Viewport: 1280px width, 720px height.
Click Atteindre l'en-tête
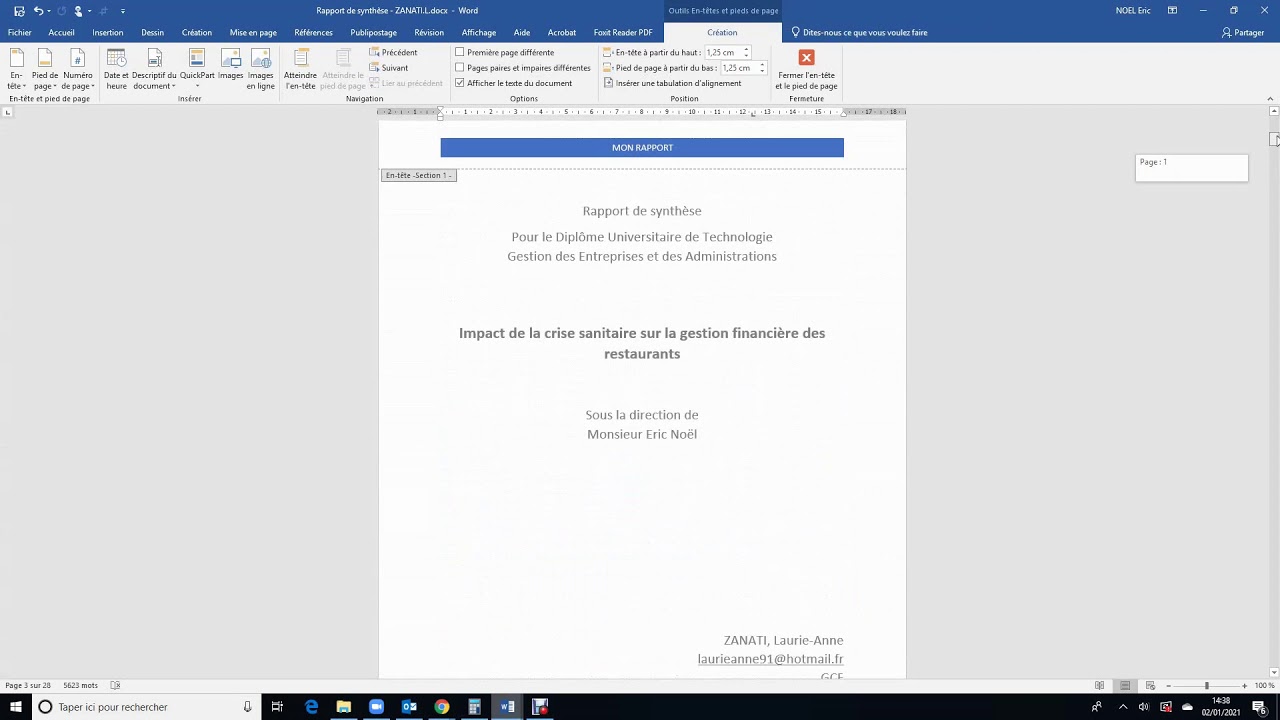[300, 69]
